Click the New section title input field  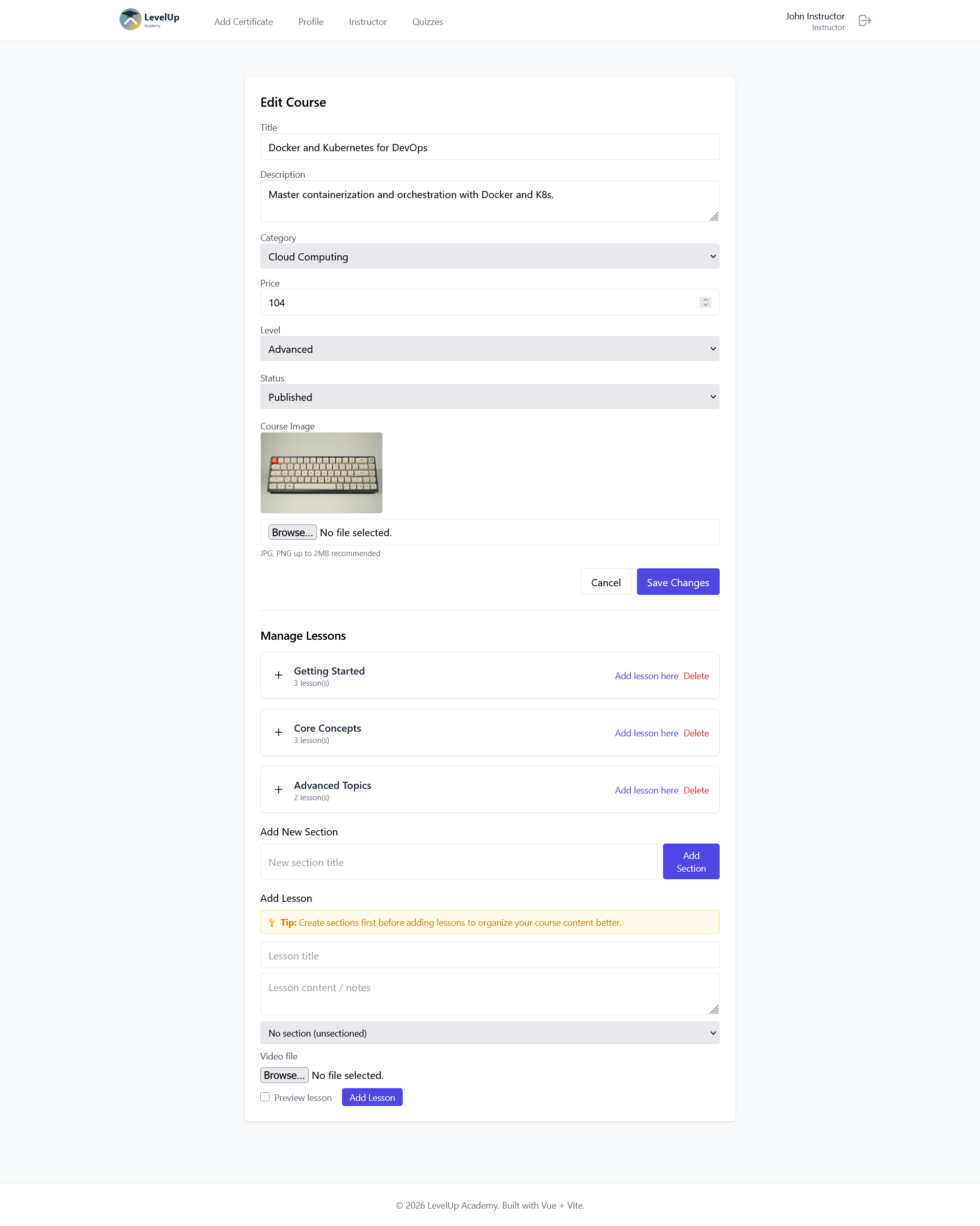459,862
